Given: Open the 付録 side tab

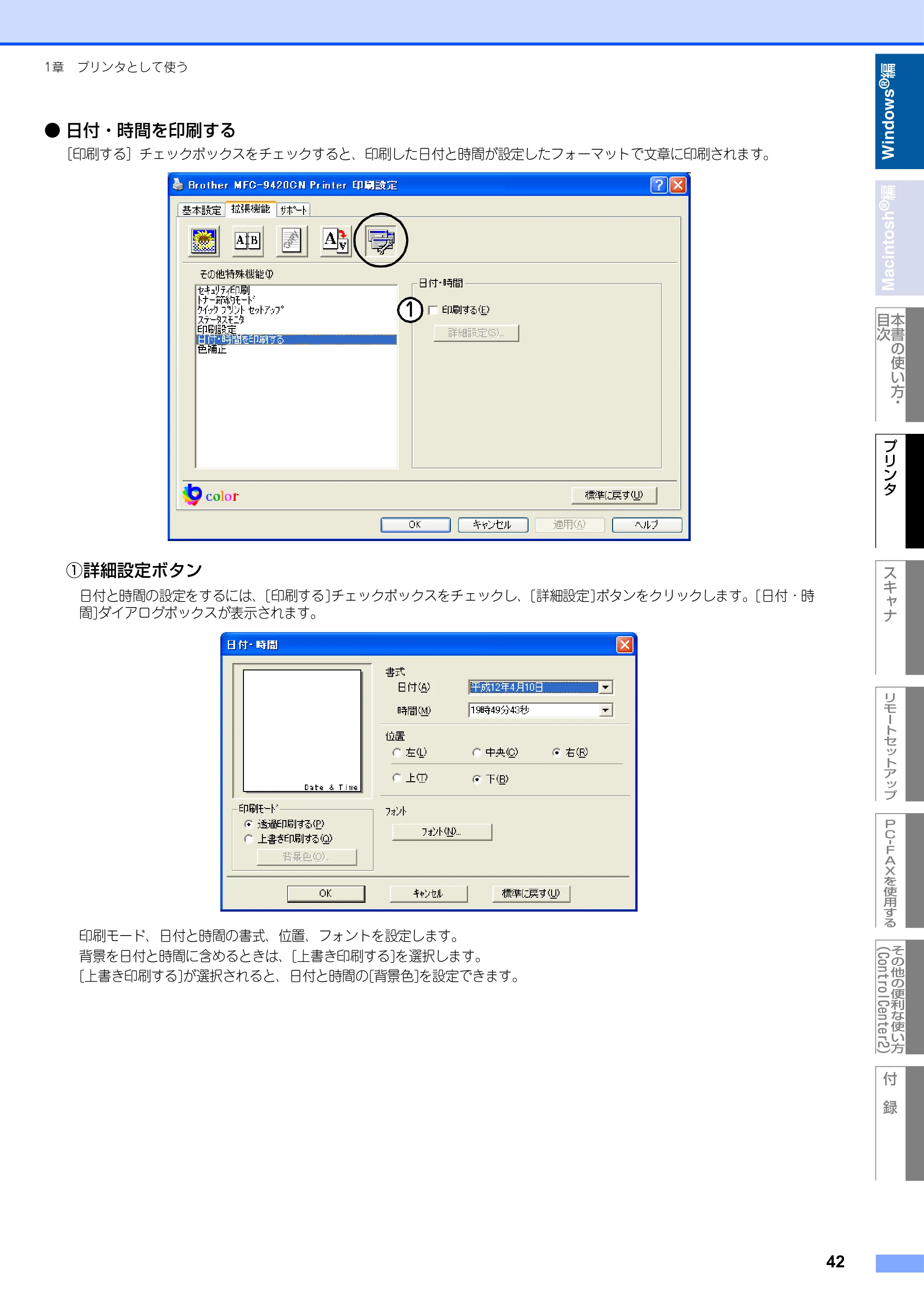Looking at the screenshot, I should coord(900,1124).
